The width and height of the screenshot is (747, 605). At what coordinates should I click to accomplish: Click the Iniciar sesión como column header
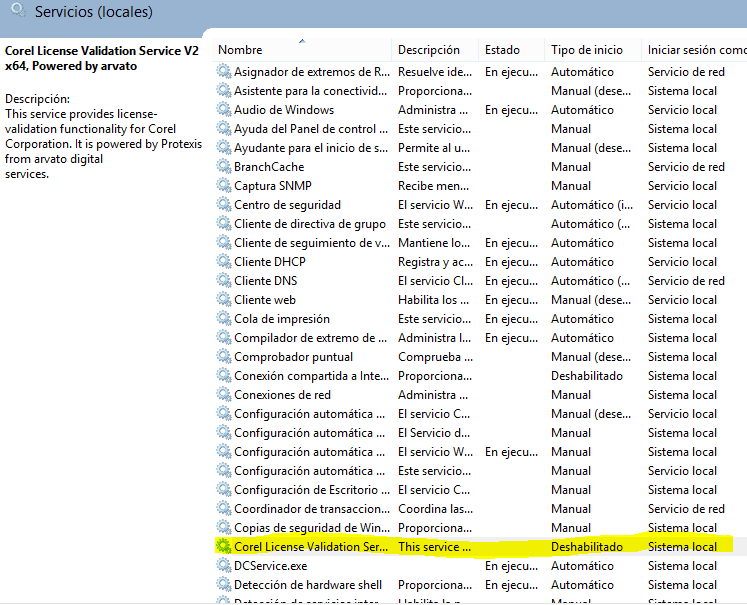pyautogui.click(x=696, y=50)
